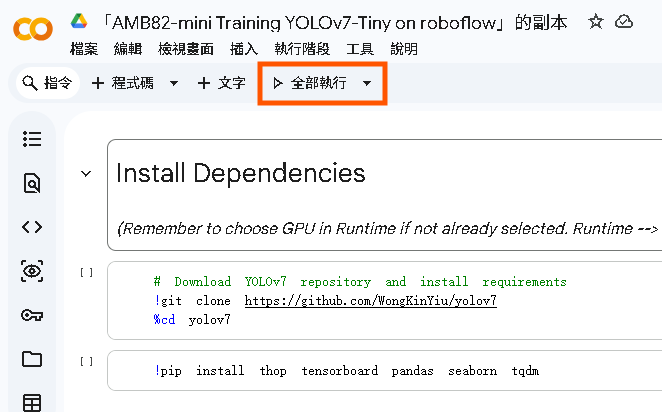Open the variable inspector eye icon
The image size is (662, 412).
coord(32,271)
